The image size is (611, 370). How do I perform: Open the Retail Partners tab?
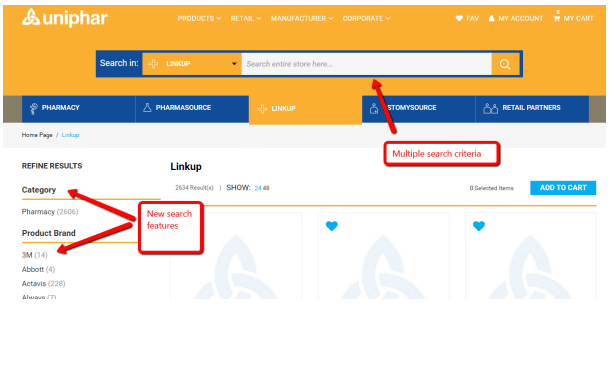(532, 109)
